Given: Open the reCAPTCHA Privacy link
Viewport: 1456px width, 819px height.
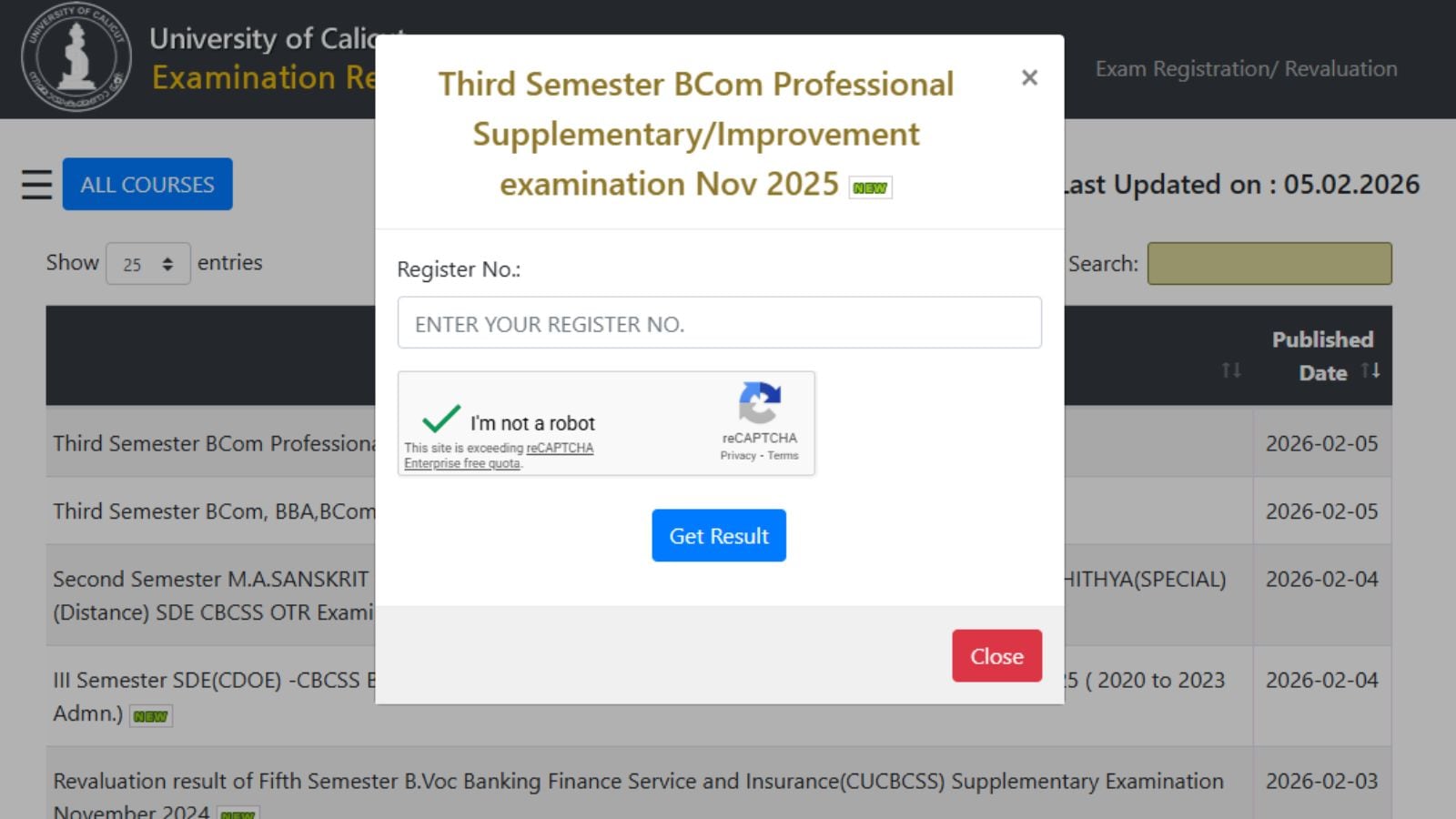Looking at the screenshot, I should 738,456.
